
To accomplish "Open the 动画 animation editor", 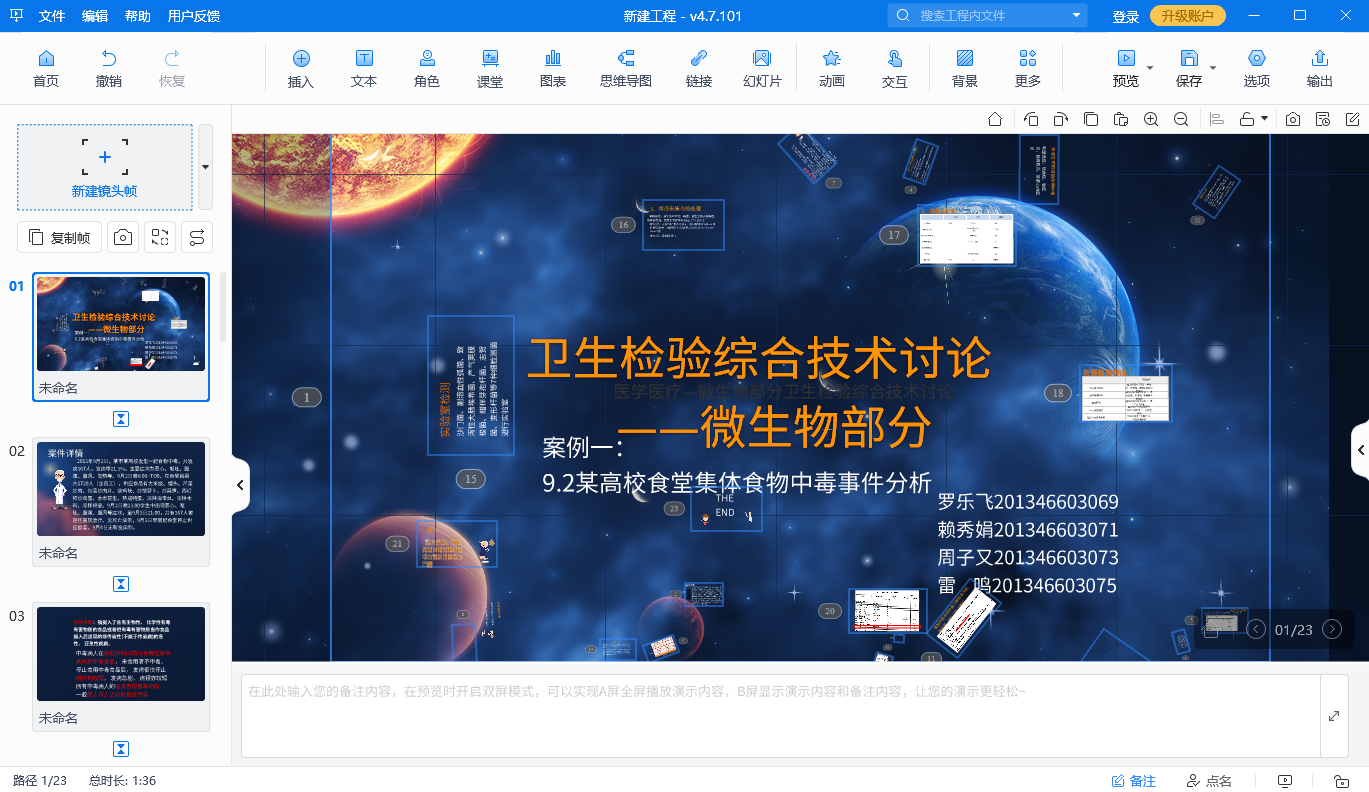I will (832, 69).
